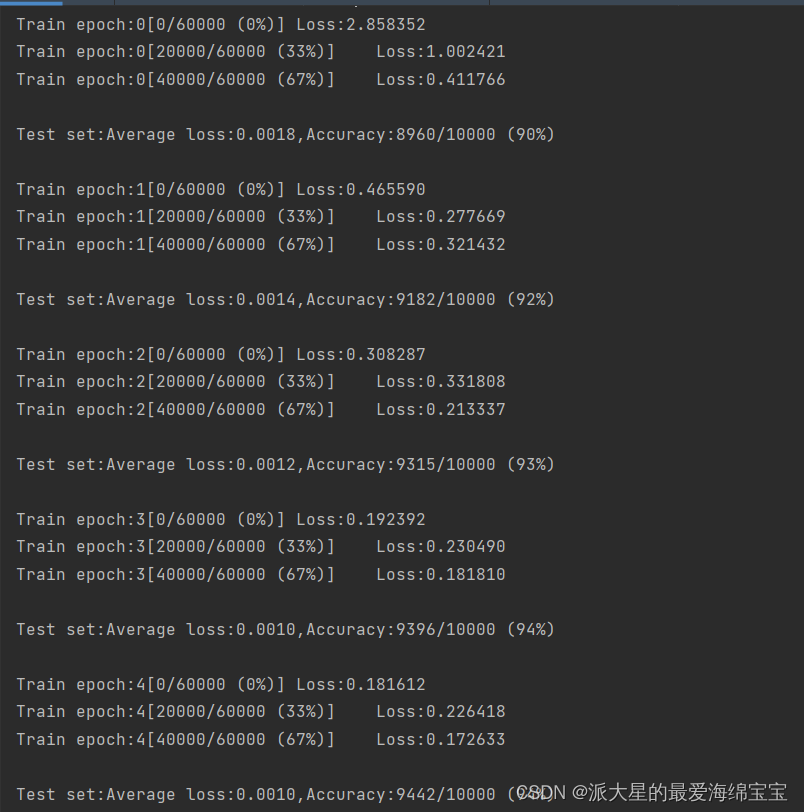Click the test result with accuracy 8960/10000
The width and height of the screenshot is (804, 812).
(285, 134)
